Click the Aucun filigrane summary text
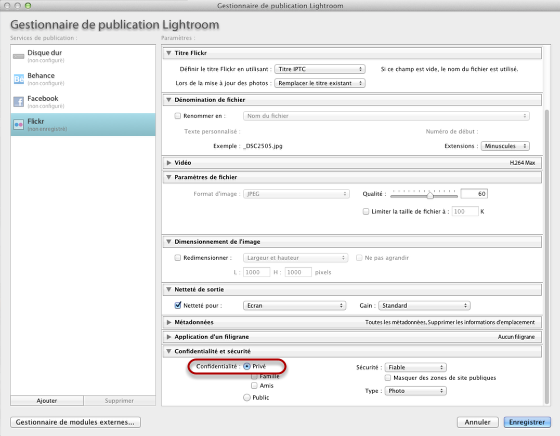This screenshot has height=436, width=560. tap(516, 337)
